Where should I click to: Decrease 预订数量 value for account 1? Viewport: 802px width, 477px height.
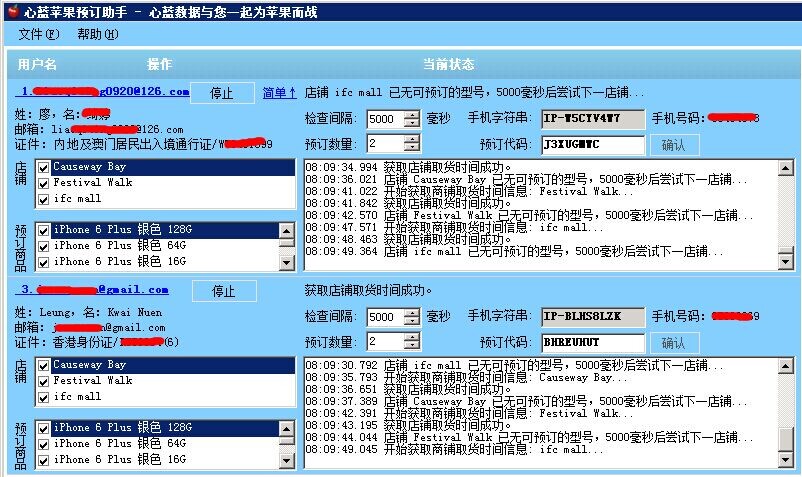click(x=412, y=148)
